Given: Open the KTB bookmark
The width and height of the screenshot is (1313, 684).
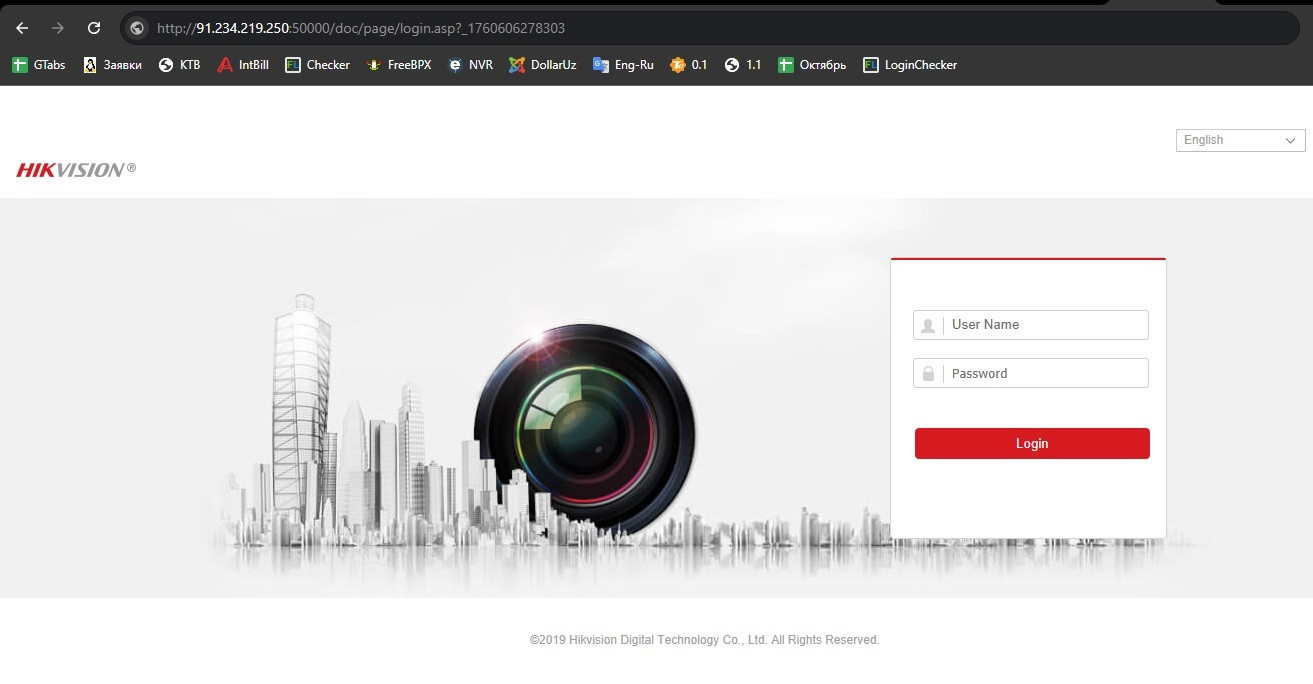Looking at the screenshot, I should 180,65.
